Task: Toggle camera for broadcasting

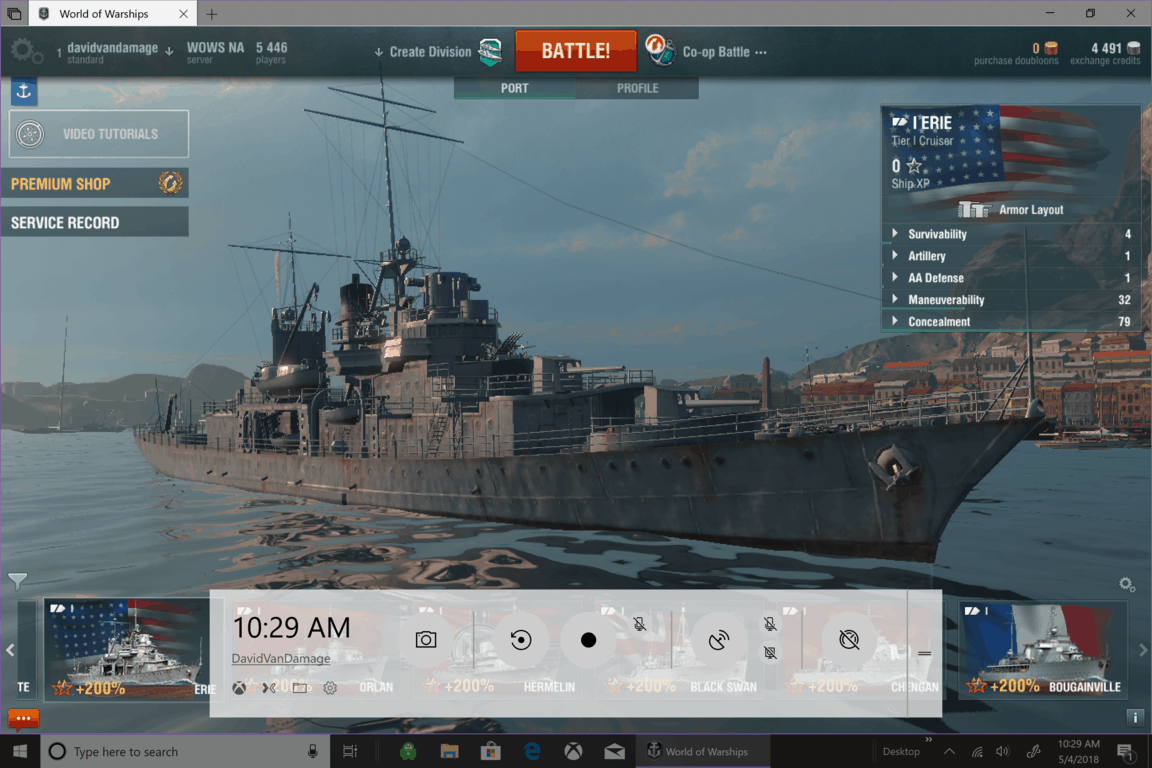Action: click(x=769, y=653)
